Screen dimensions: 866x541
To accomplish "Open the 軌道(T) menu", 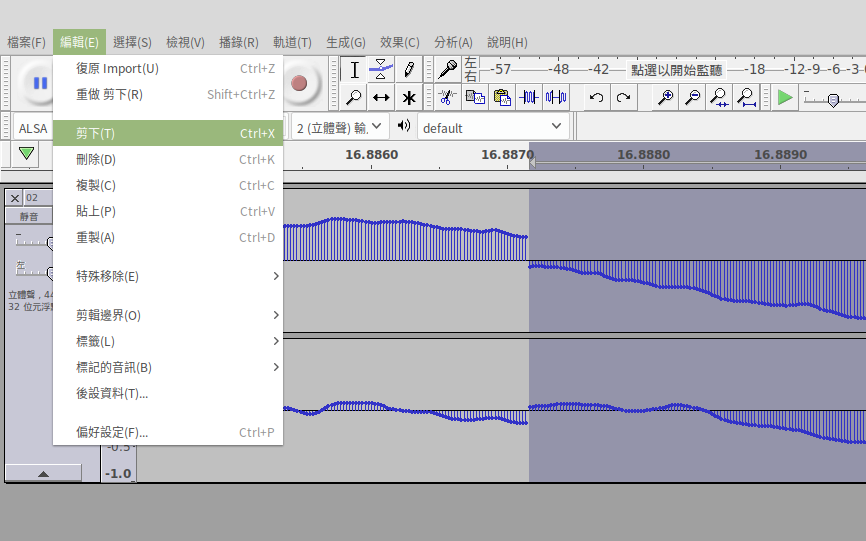I will pyautogui.click(x=292, y=42).
